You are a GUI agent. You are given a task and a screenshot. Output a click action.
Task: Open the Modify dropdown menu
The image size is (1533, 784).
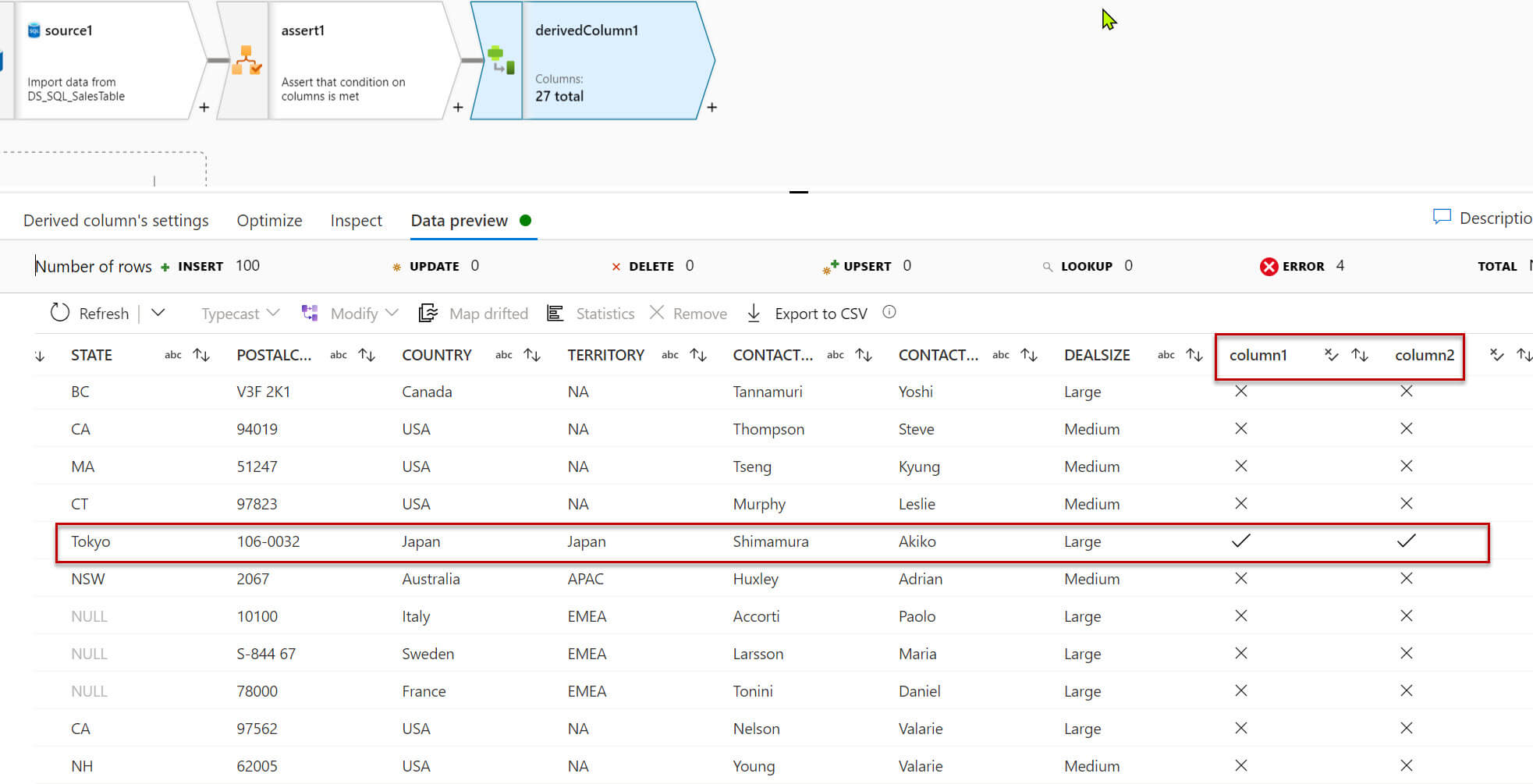(x=350, y=314)
